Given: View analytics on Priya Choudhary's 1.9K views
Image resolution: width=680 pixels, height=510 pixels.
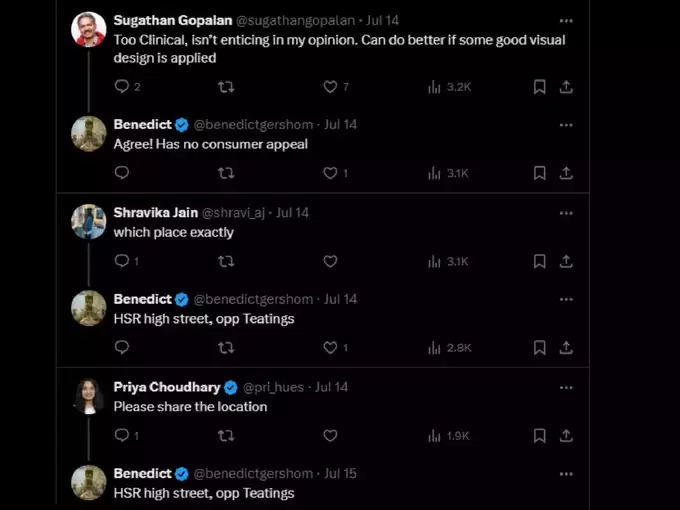Looking at the screenshot, I should click(x=448, y=436).
